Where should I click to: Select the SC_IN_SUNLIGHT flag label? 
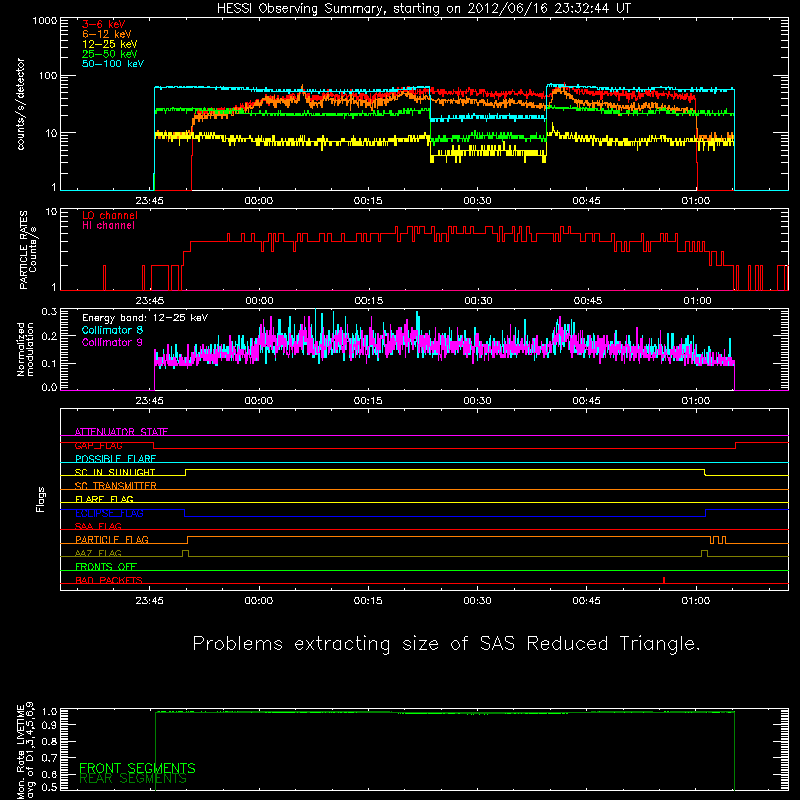click(115, 472)
